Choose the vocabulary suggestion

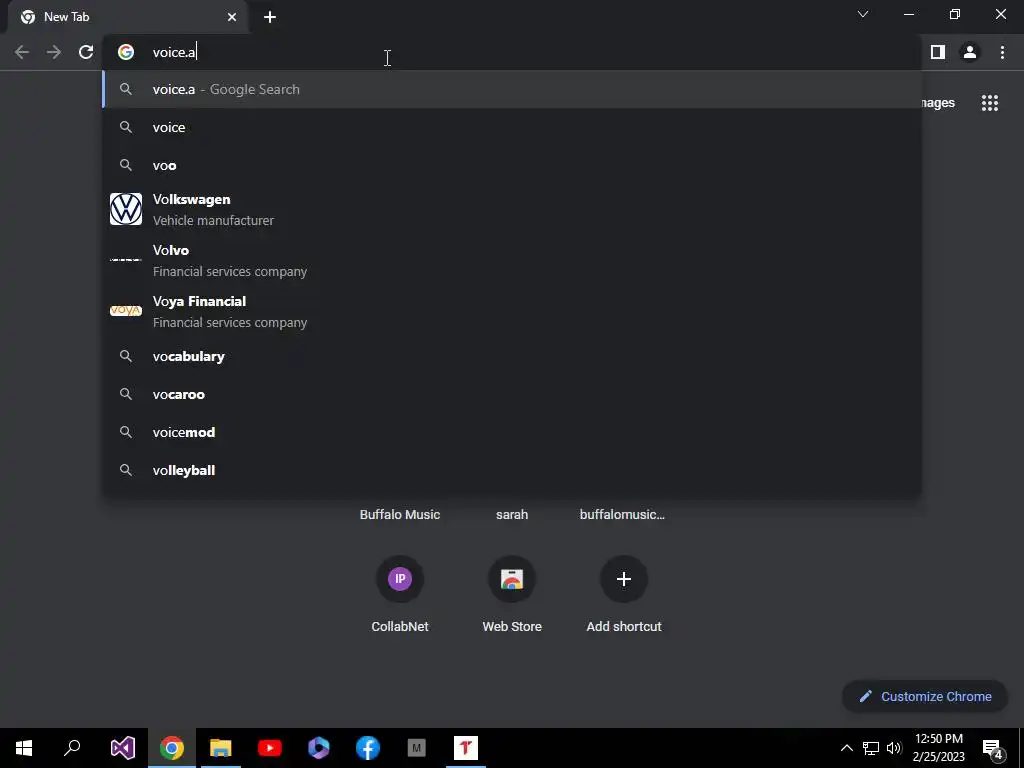click(512, 357)
